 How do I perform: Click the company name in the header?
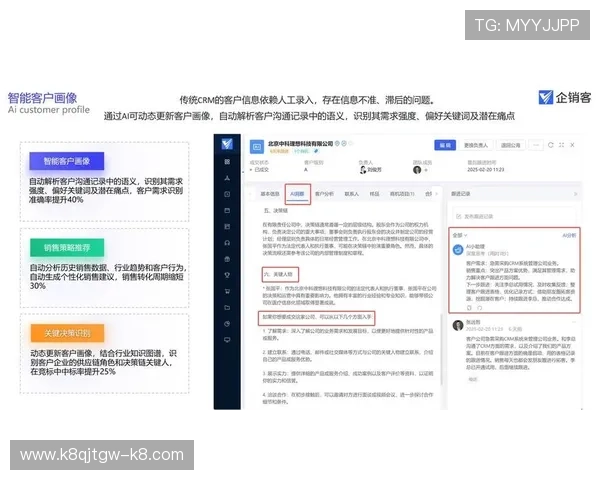click(300, 144)
